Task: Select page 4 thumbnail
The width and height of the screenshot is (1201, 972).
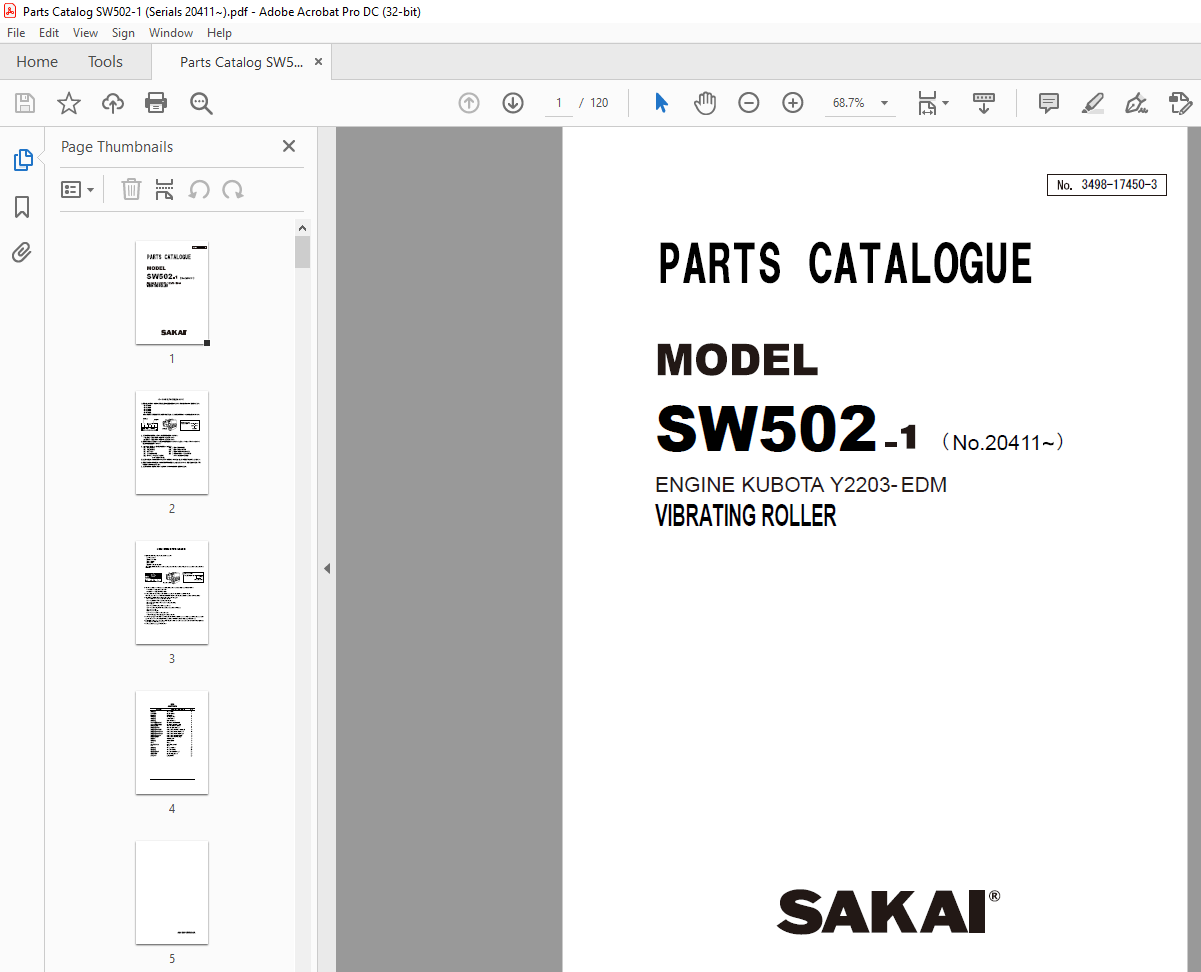Action: tap(172, 742)
